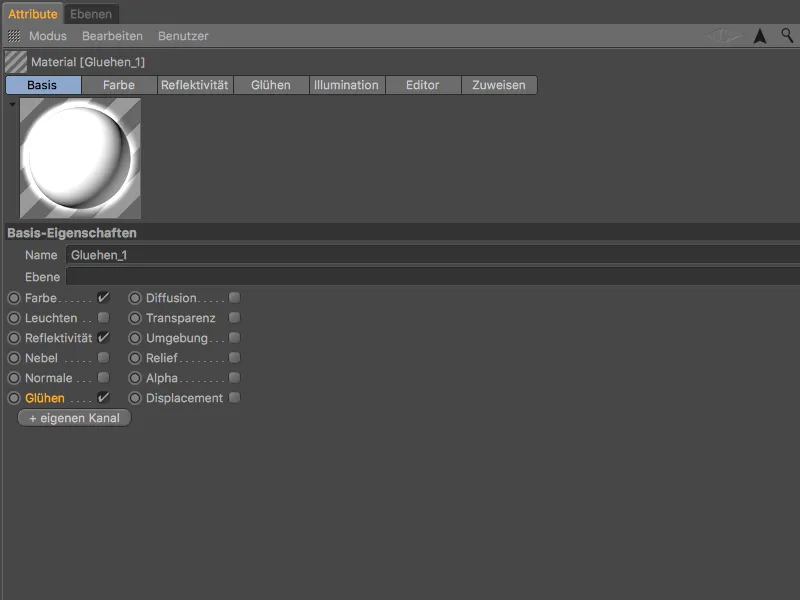Select the Illumination material tab
The height and width of the screenshot is (600, 800).
(x=347, y=85)
